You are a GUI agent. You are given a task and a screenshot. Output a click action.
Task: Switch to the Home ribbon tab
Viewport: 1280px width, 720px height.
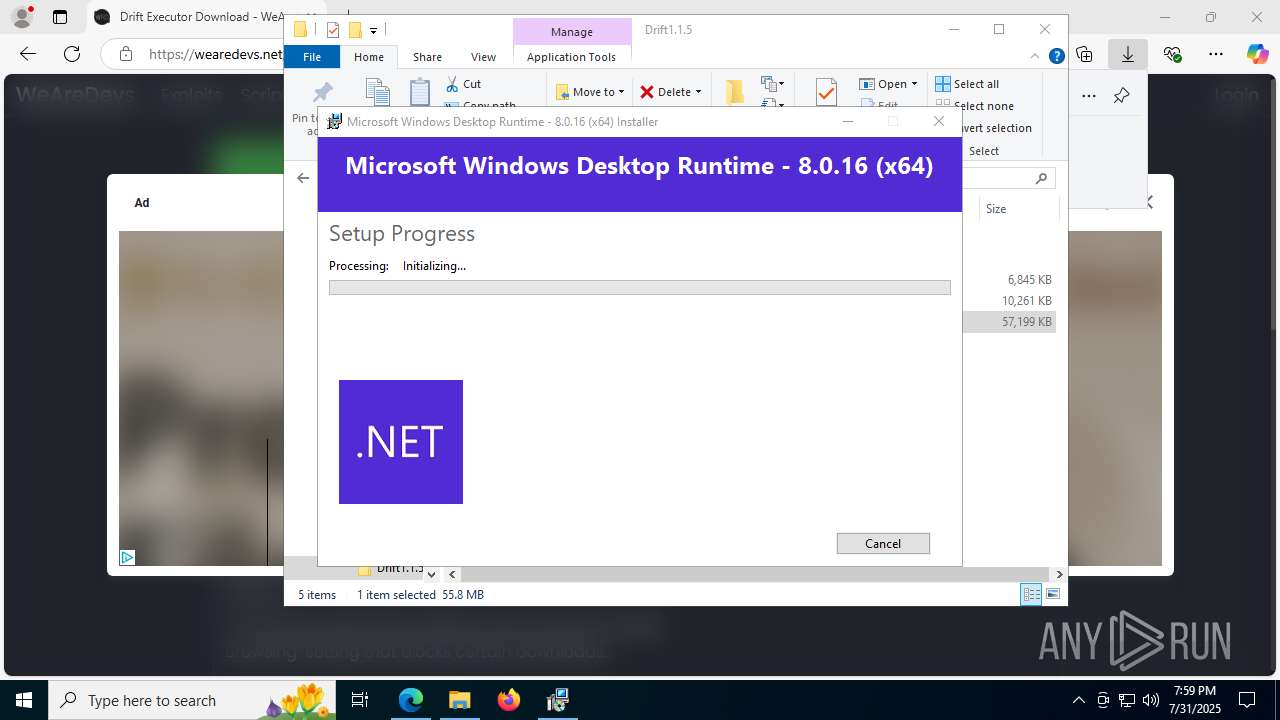[x=369, y=57]
